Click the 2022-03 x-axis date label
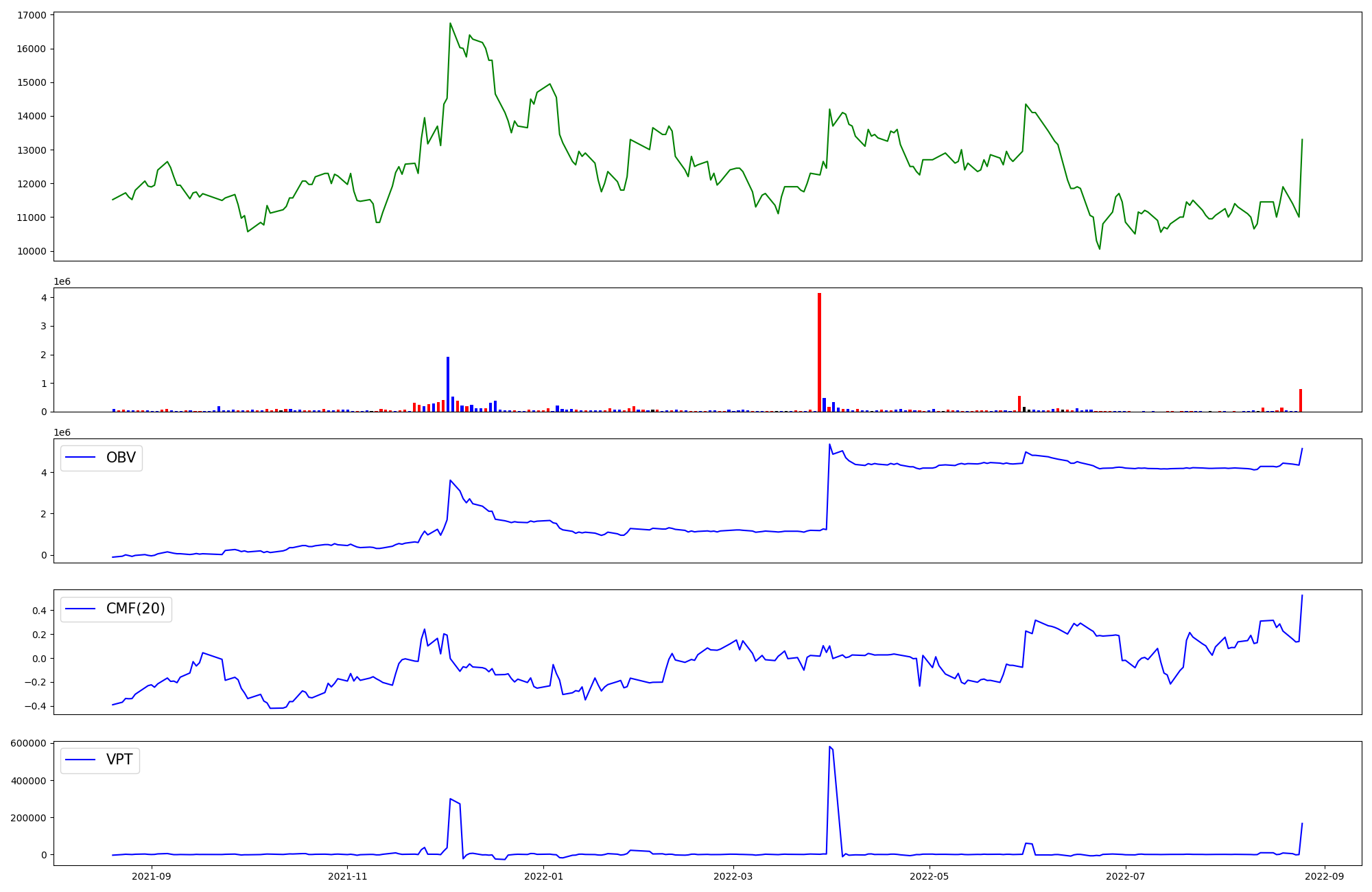 point(733,876)
